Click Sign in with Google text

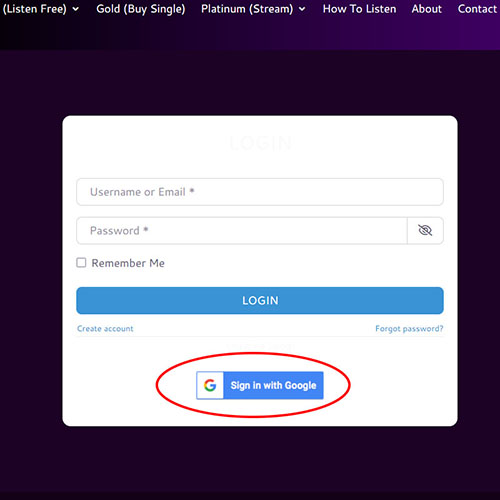pos(273,385)
